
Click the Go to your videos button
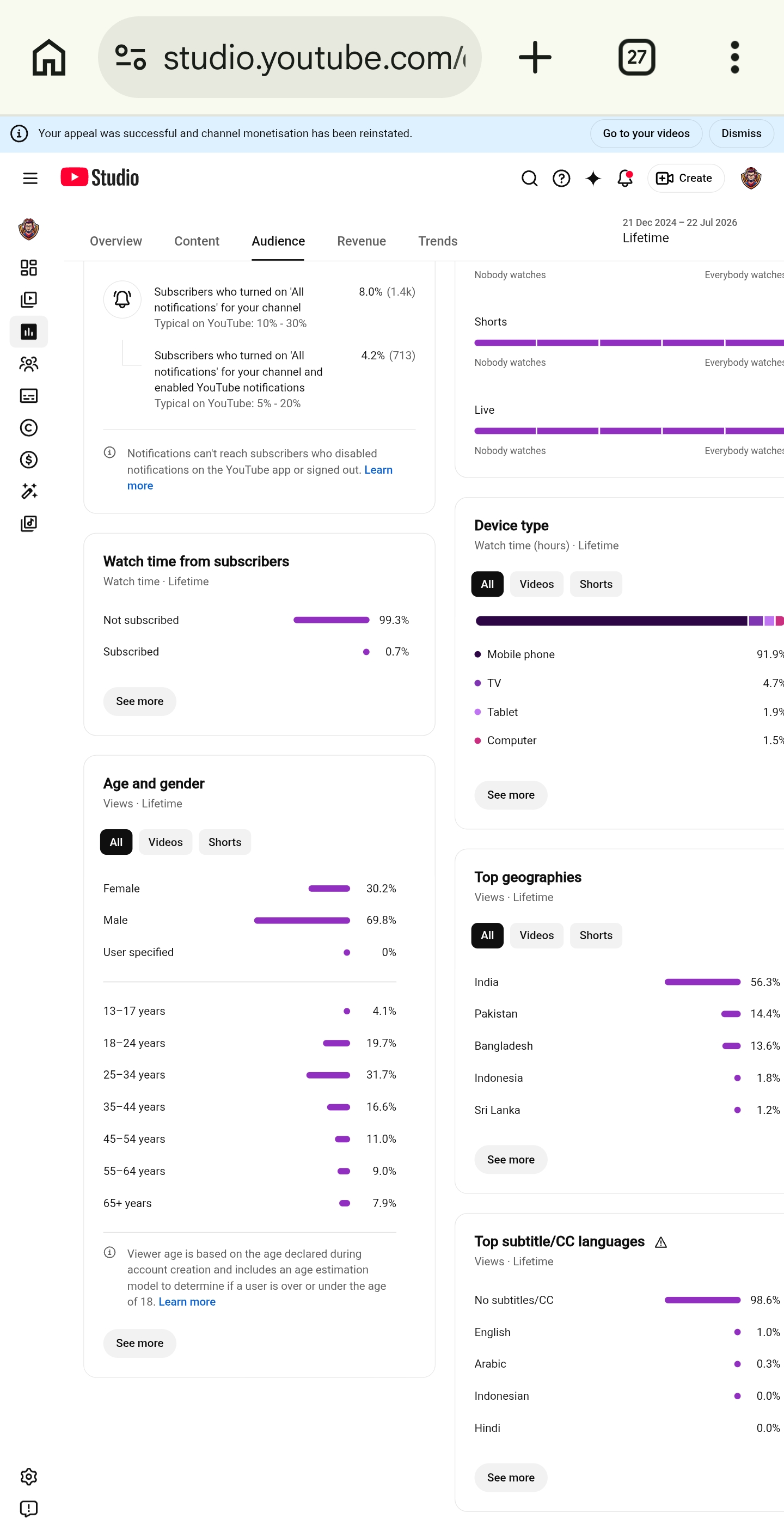tap(646, 134)
